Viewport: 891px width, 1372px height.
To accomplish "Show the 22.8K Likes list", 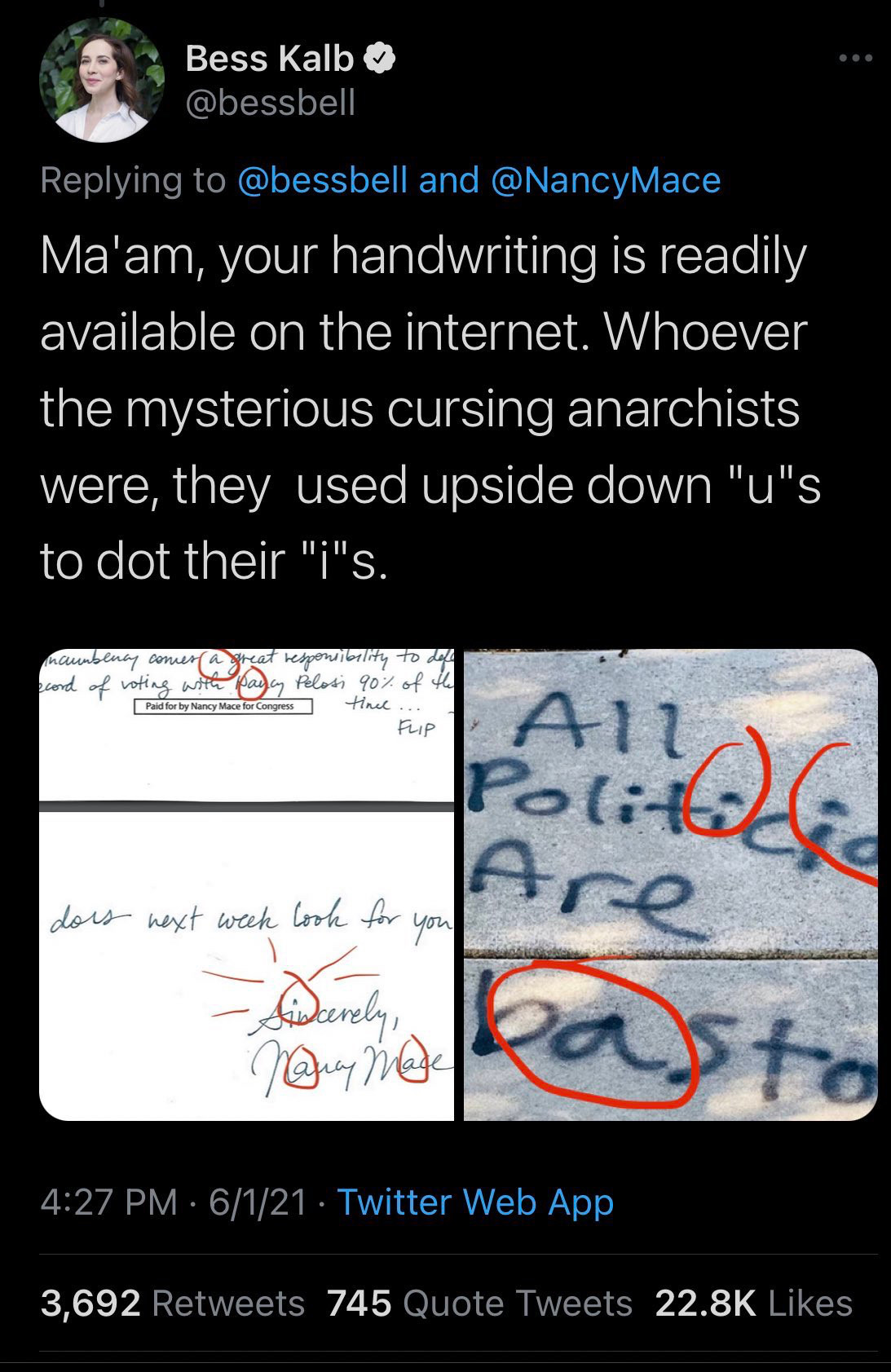I will [754, 1303].
